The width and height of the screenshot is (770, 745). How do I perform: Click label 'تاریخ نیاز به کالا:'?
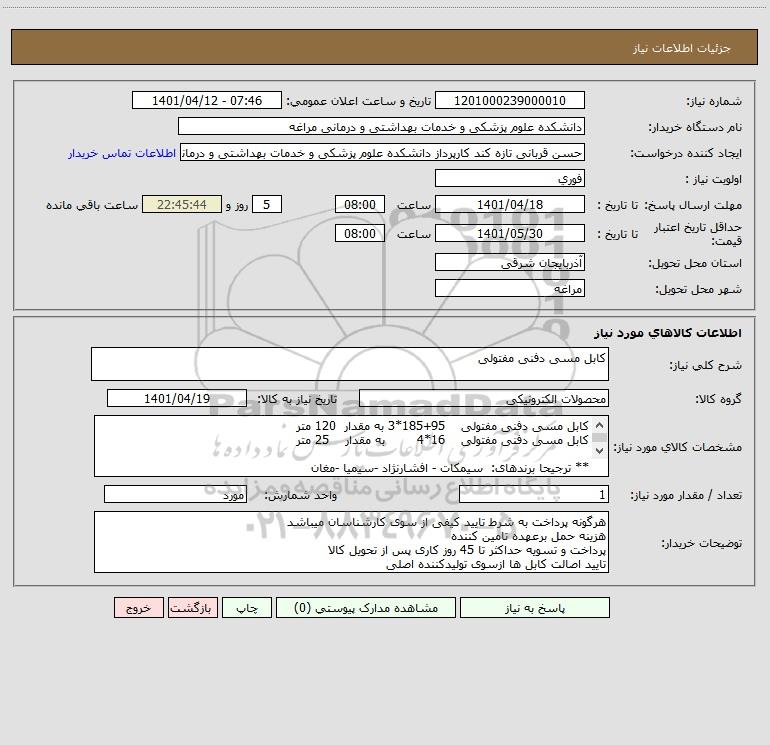pyautogui.click(x=298, y=399)
